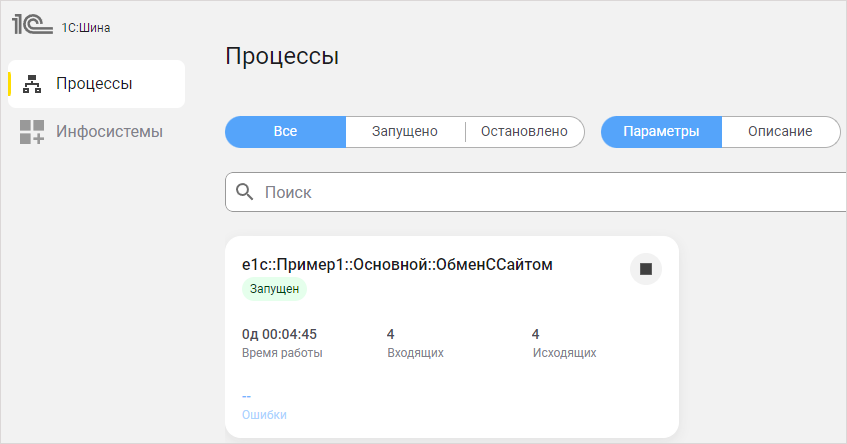Click the magnifier icon in search box

pos(245,191)
